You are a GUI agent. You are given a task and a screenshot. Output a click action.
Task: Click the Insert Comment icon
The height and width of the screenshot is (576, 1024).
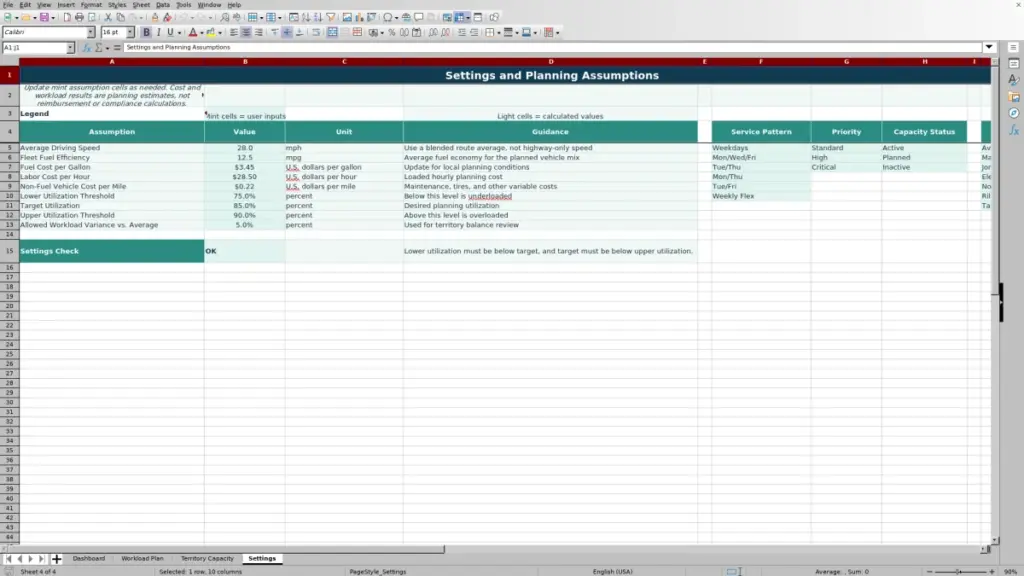419,17
